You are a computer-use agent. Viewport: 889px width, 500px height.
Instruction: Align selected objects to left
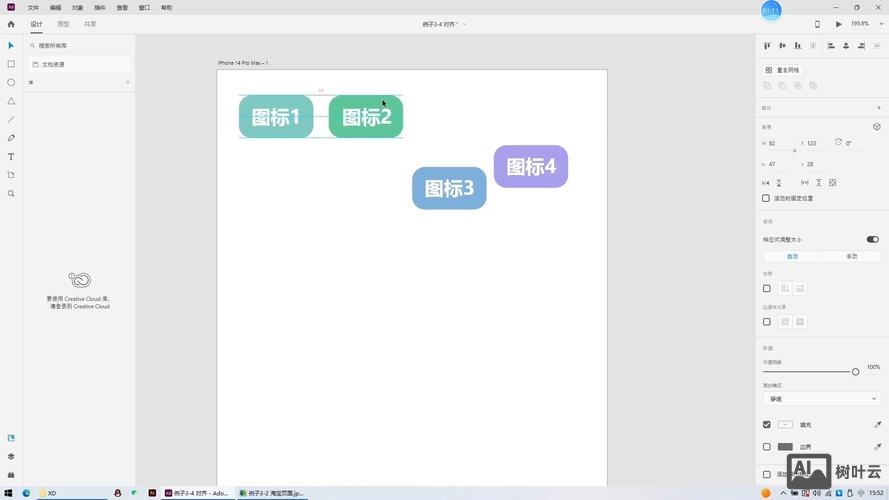tap(831, 45)
